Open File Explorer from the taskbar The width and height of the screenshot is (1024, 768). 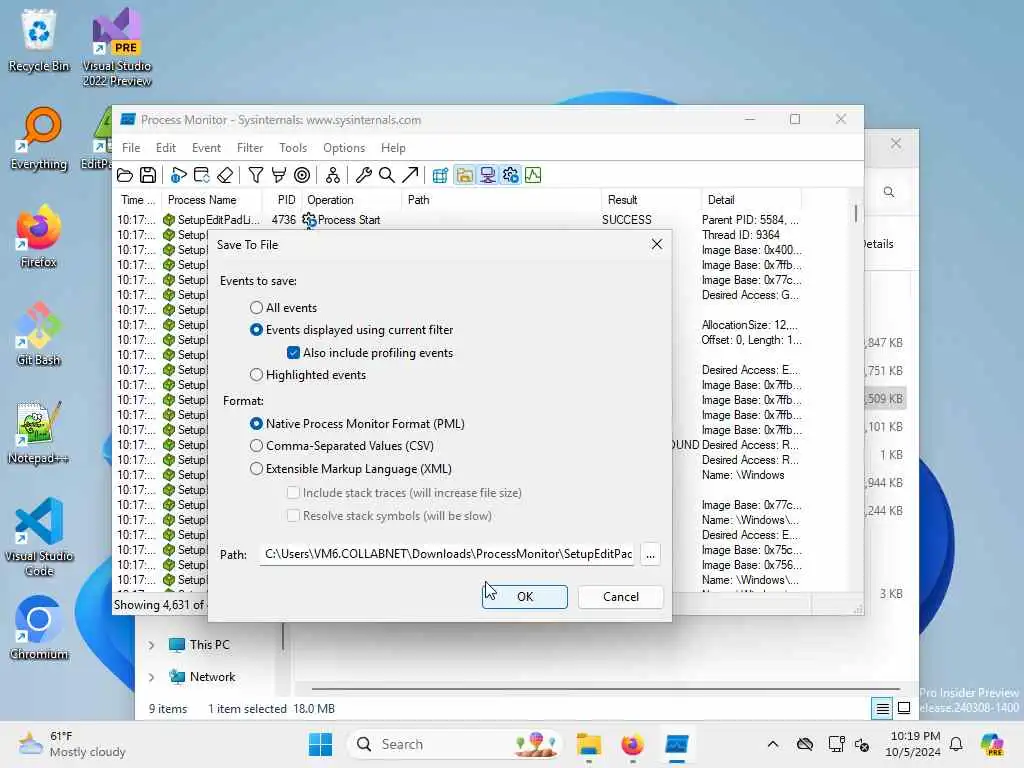[588, 744]
